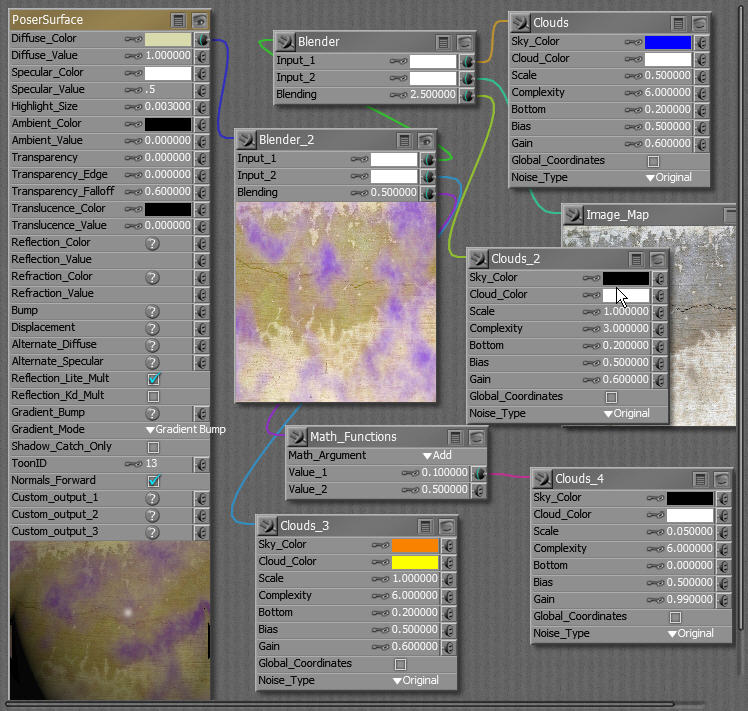Click the Clouds_3 Sky_Color plug icon
Screen dimensions: 748x711
pyautogui.click(x=448, y=545)
